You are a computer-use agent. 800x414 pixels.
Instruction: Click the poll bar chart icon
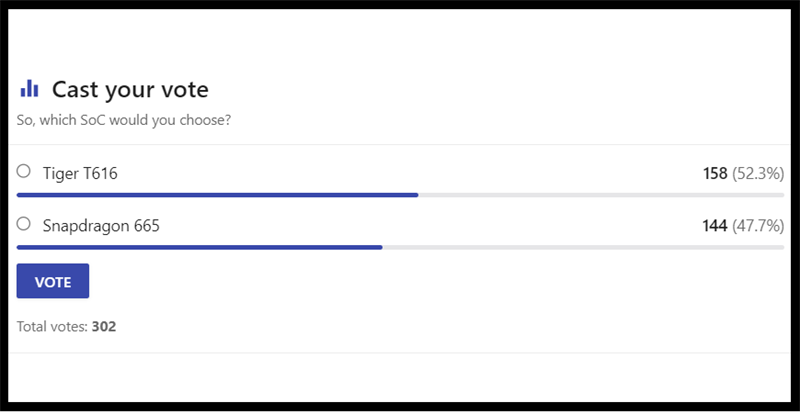(29, 89)
